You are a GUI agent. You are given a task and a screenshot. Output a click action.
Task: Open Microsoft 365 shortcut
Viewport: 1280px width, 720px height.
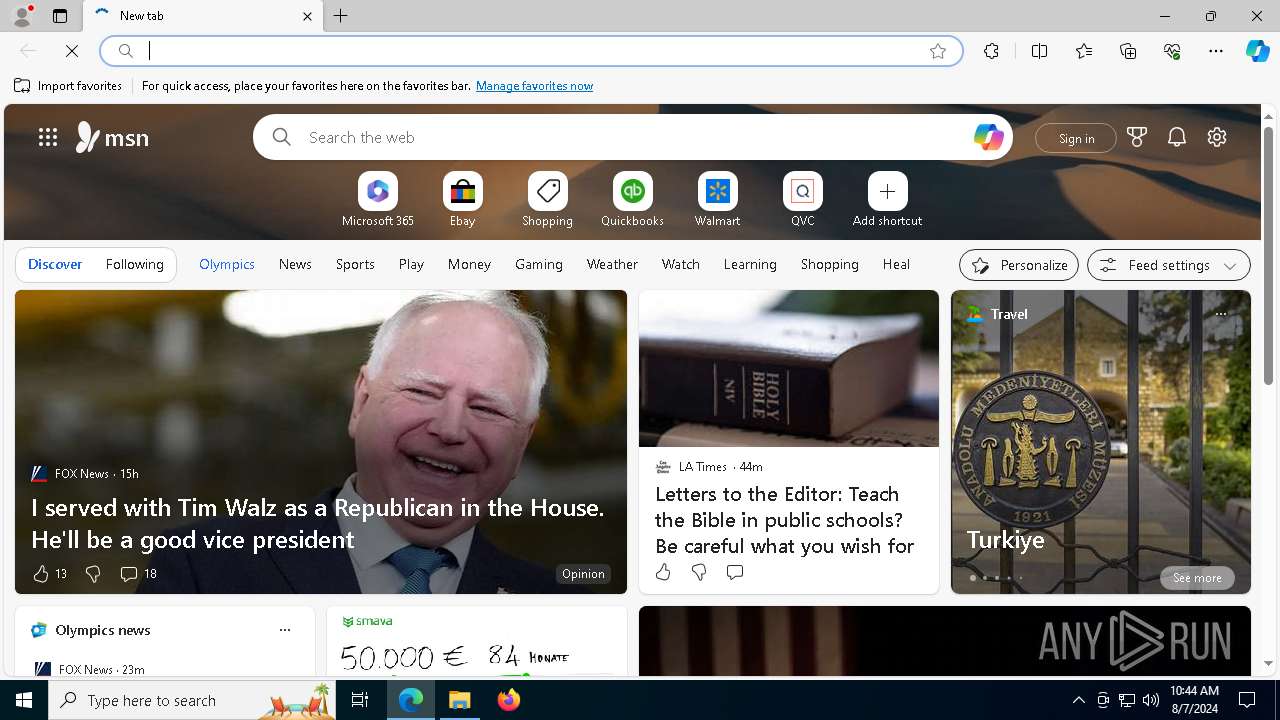[377, 200]
